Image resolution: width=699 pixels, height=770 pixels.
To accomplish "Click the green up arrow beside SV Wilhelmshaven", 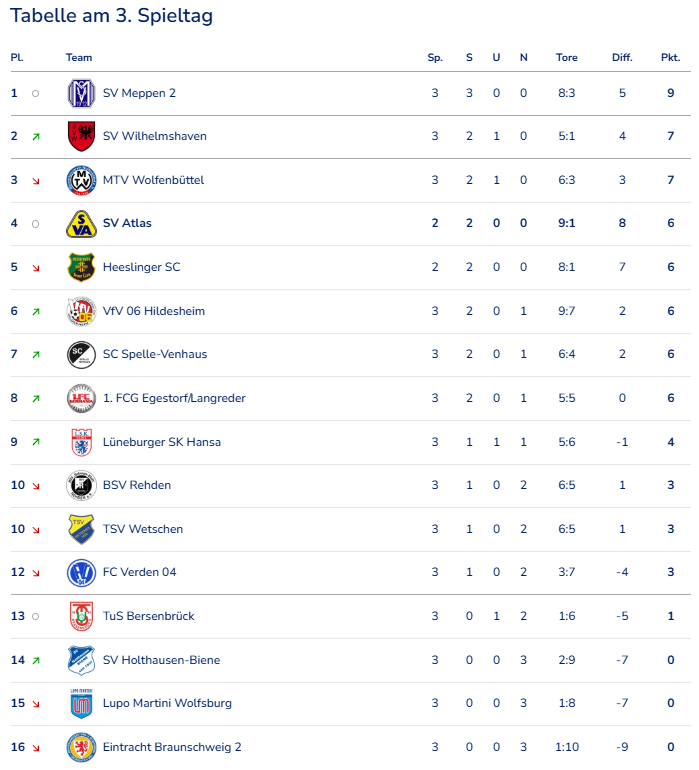I will click(36, 137).
